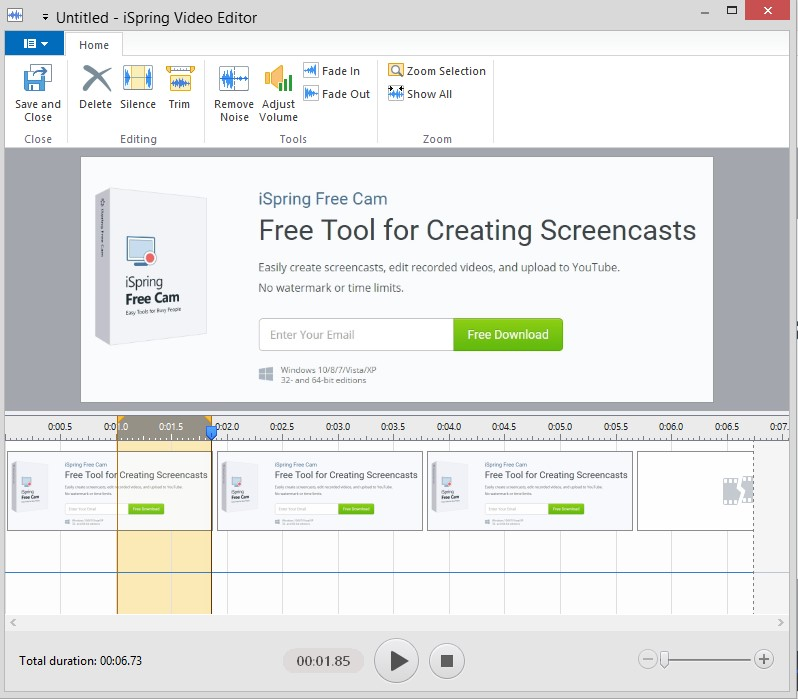
Task: Click Show All to fit timeline
Action: [x=420, y=94]
